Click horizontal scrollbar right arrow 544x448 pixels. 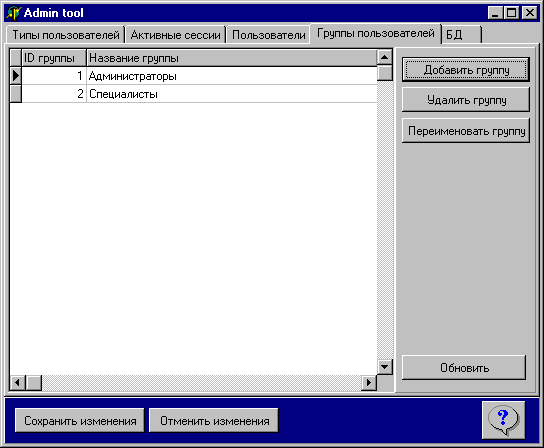[369, 383]
